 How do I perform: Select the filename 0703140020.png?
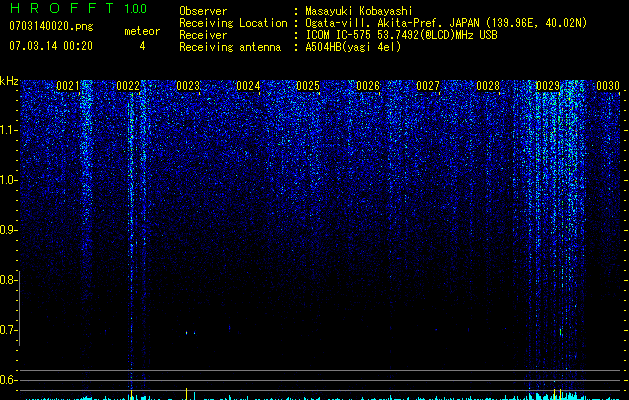(51, 26)
